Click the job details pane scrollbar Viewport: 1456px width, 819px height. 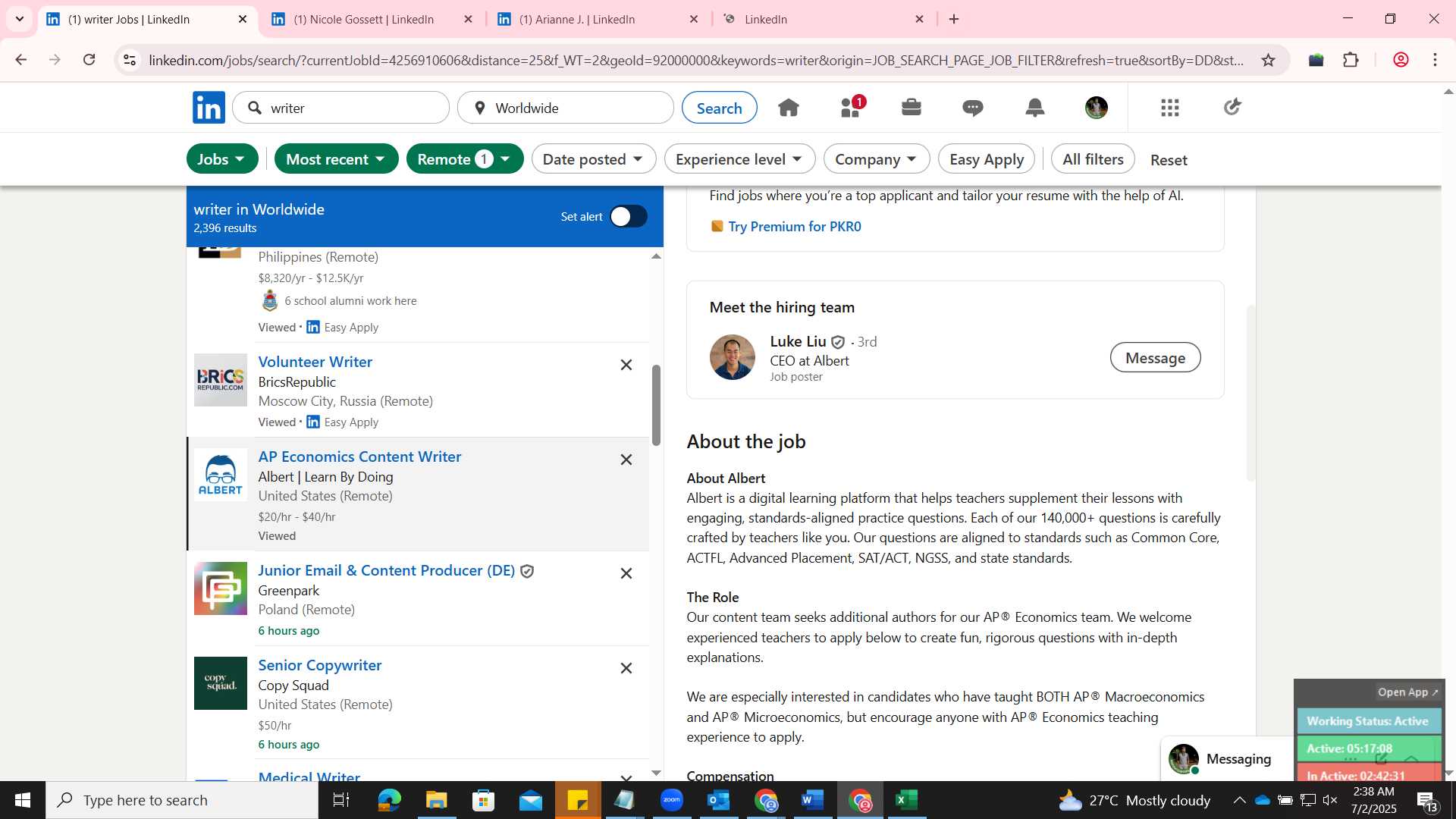(1250, 393)
